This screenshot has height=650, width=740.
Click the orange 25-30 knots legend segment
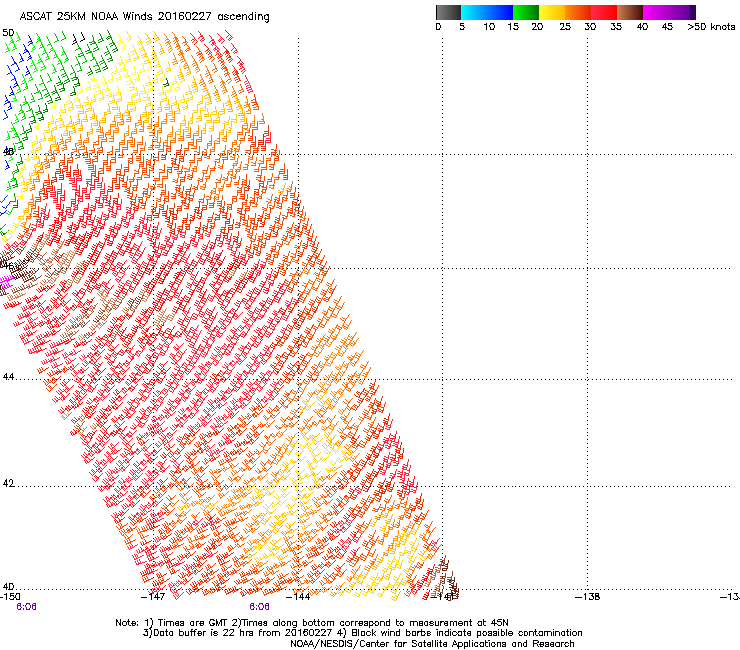click(578, 12)
